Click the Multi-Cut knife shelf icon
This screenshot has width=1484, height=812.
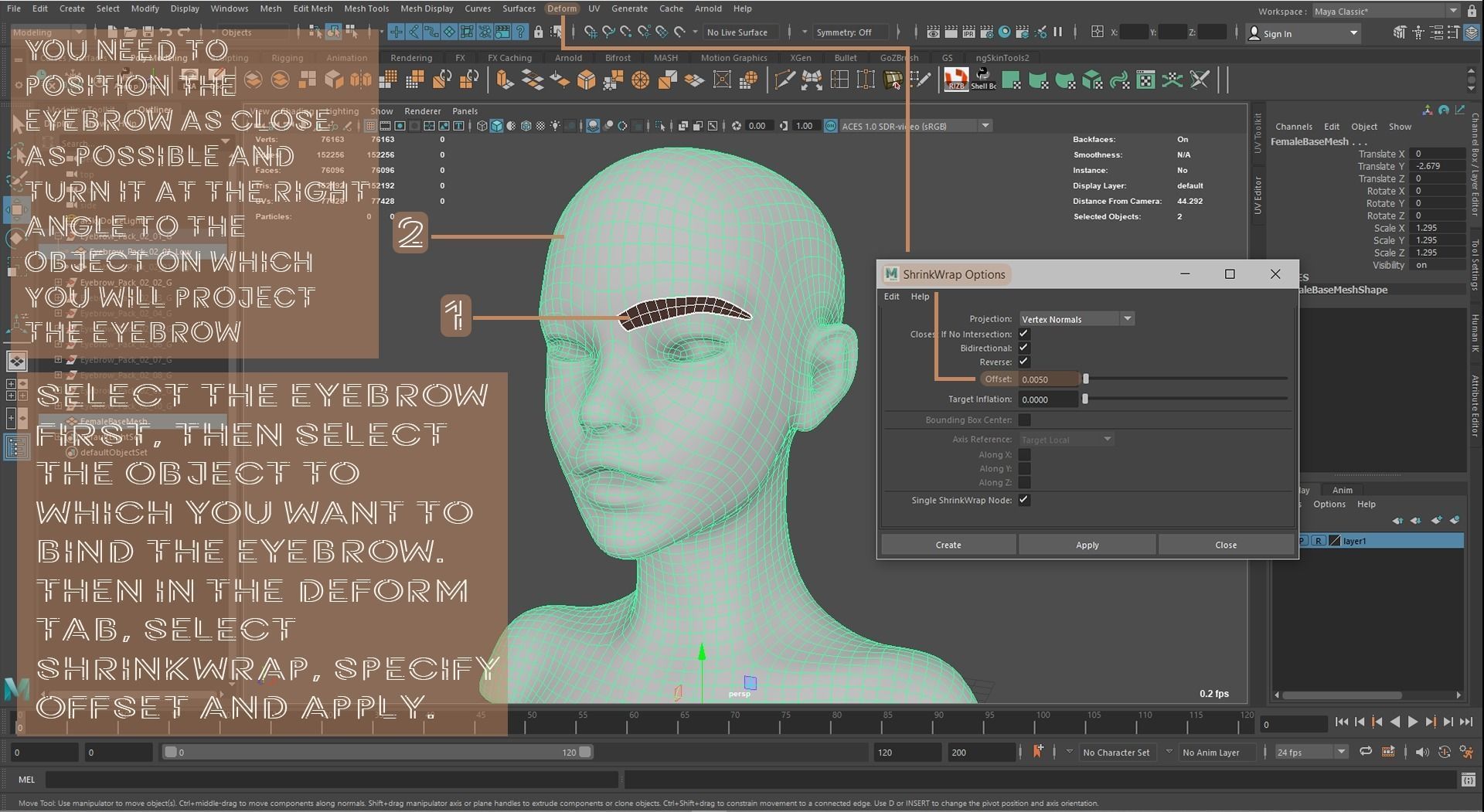coord(785,80)
